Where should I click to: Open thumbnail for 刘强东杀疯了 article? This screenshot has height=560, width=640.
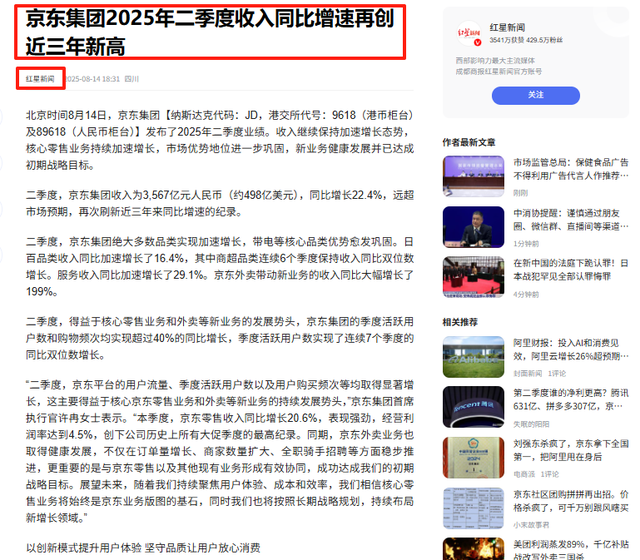[x=473, y=458]
